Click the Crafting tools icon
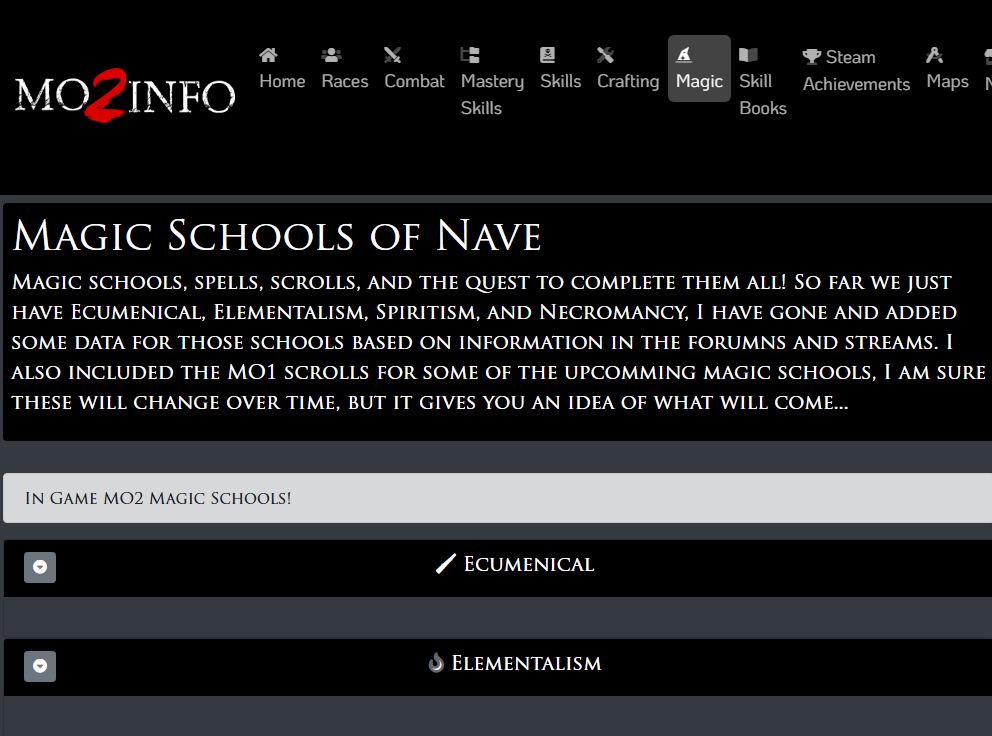The image size is (992, 736). [605, 55]
